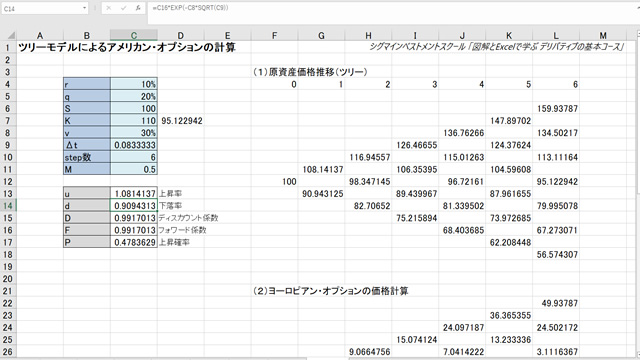Click the Select All corner triangle

coord(11,36)
